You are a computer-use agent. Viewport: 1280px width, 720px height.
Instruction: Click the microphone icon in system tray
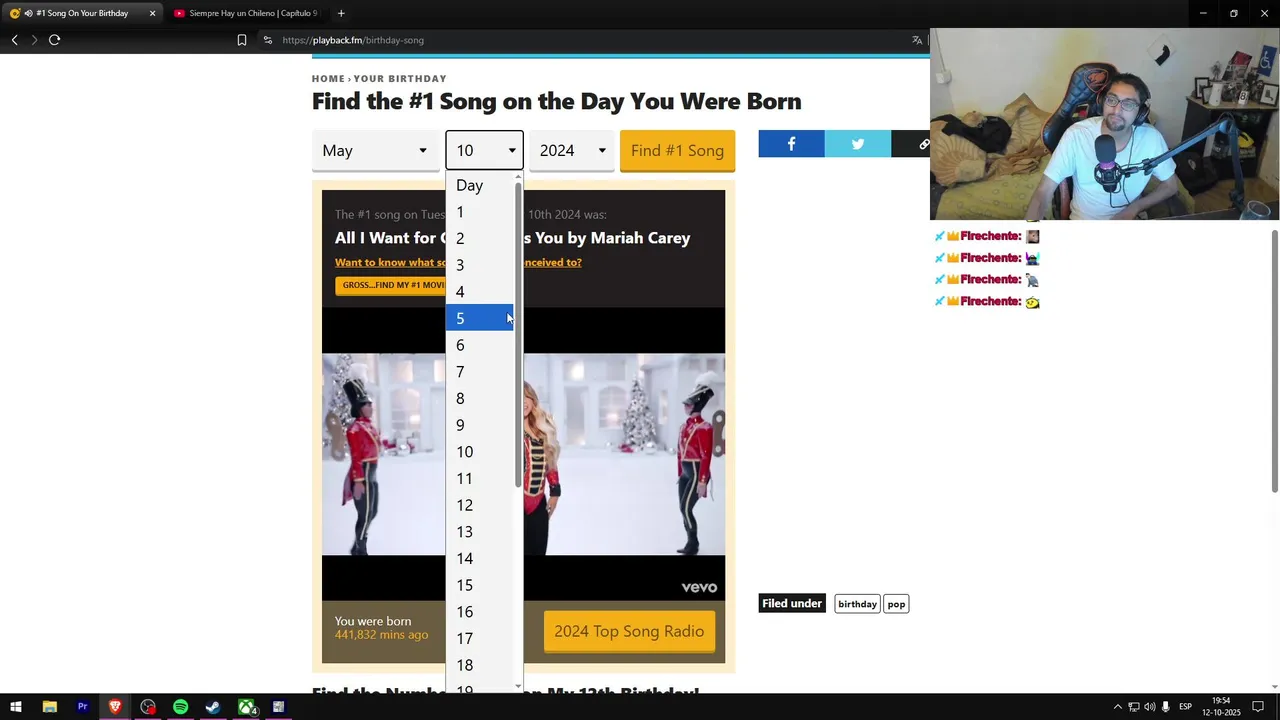coord(1166,707)
